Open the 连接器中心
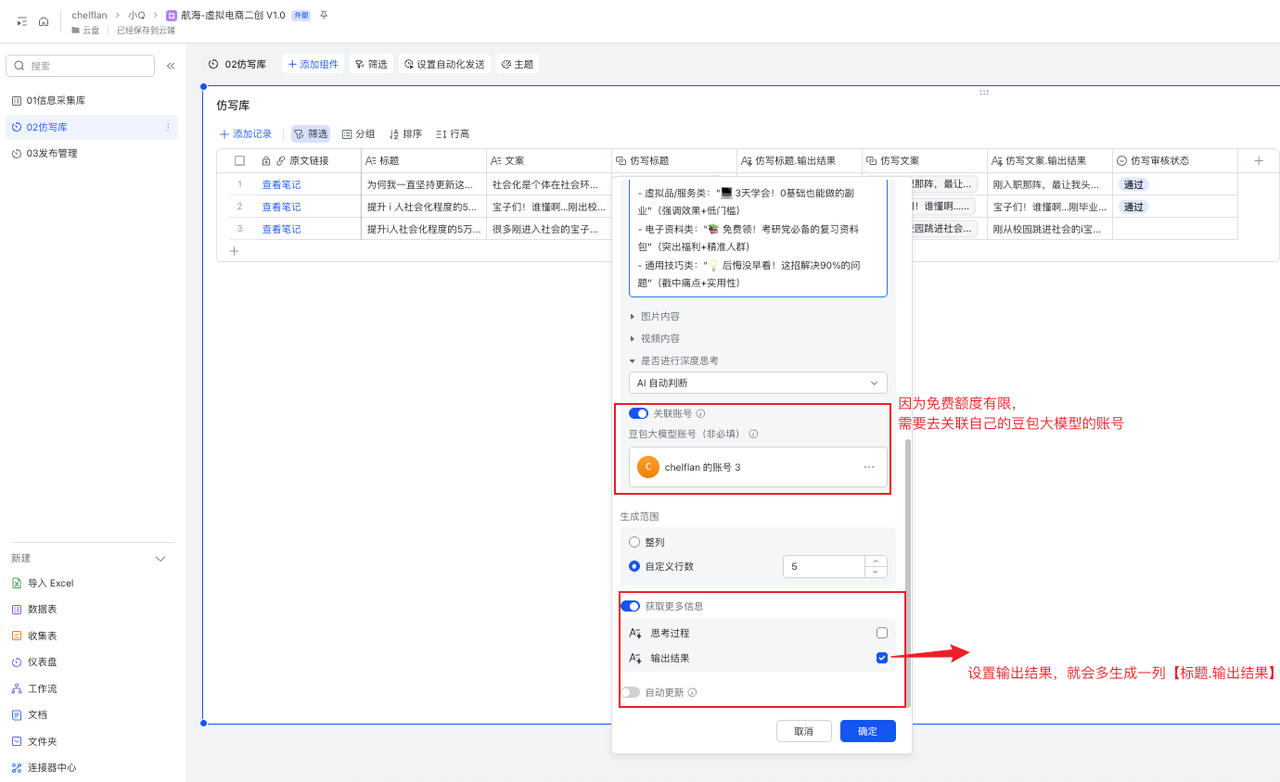1280x782 pixels. click(x=52, y=767)
